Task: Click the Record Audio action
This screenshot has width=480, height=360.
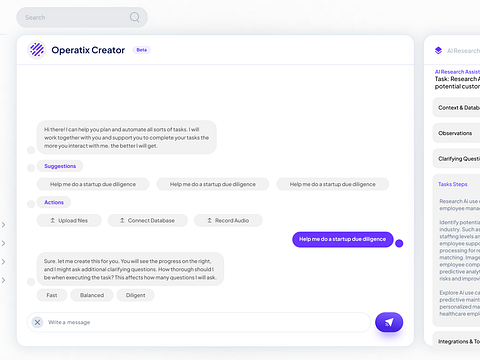Action: [x=228, y=220]
